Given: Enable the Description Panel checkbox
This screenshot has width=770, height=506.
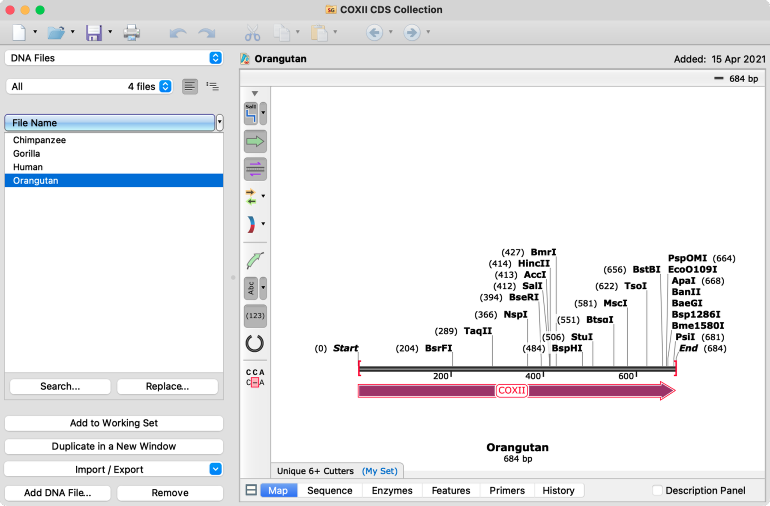Looking at the screenshot, I should click(657, 490).
